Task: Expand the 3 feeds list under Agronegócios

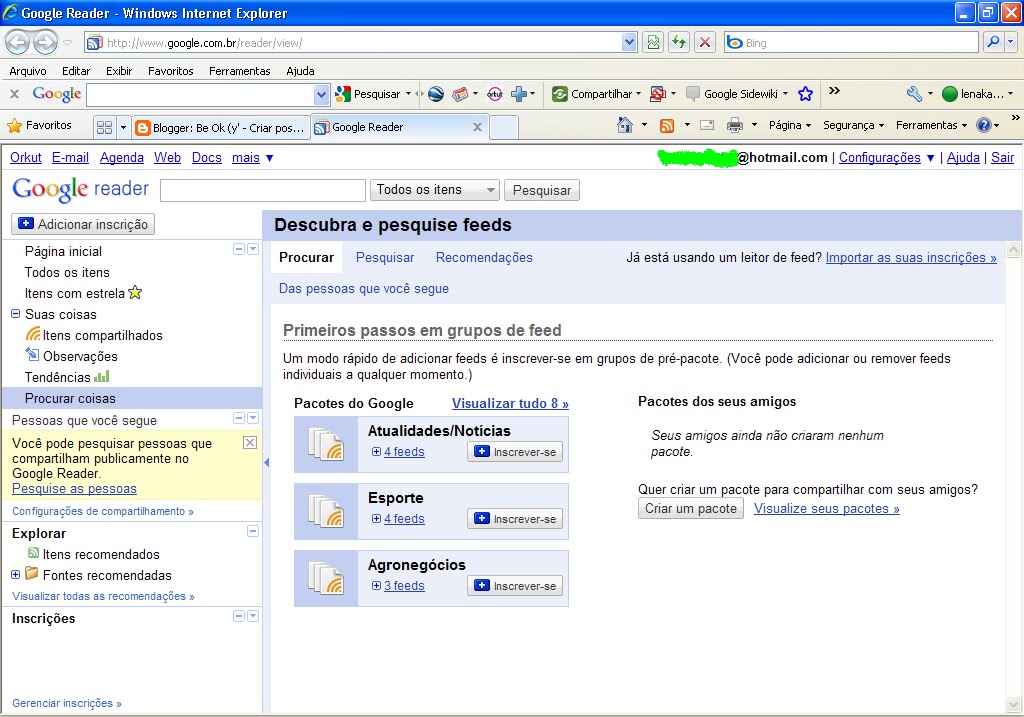Action: (376, 586)
